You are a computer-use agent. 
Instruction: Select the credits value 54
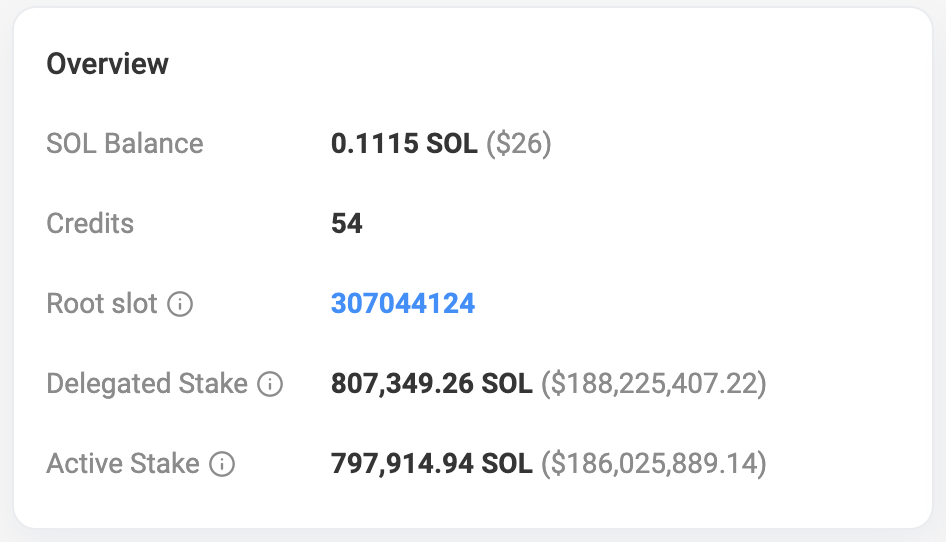347,224
